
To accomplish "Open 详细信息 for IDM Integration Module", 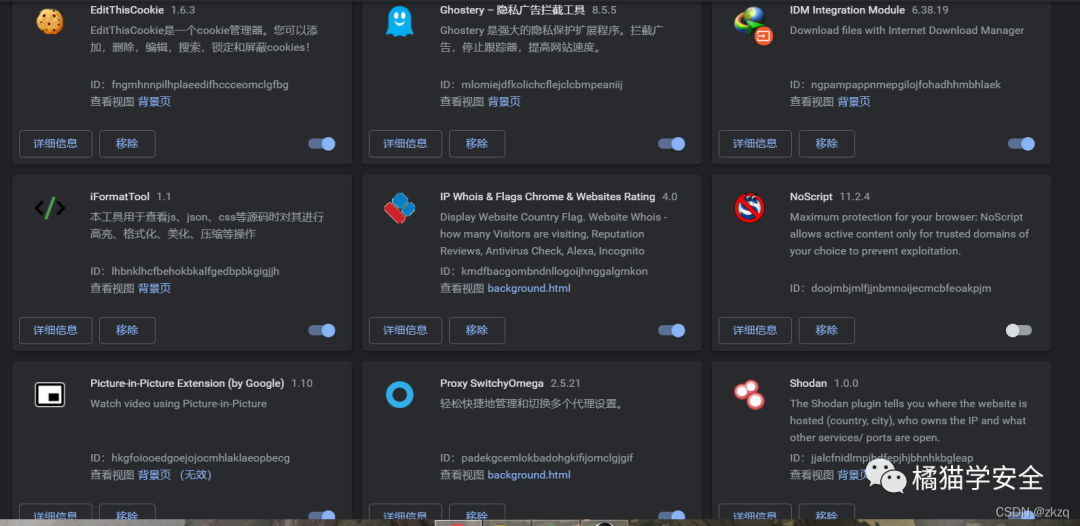I will pos(755,144).
